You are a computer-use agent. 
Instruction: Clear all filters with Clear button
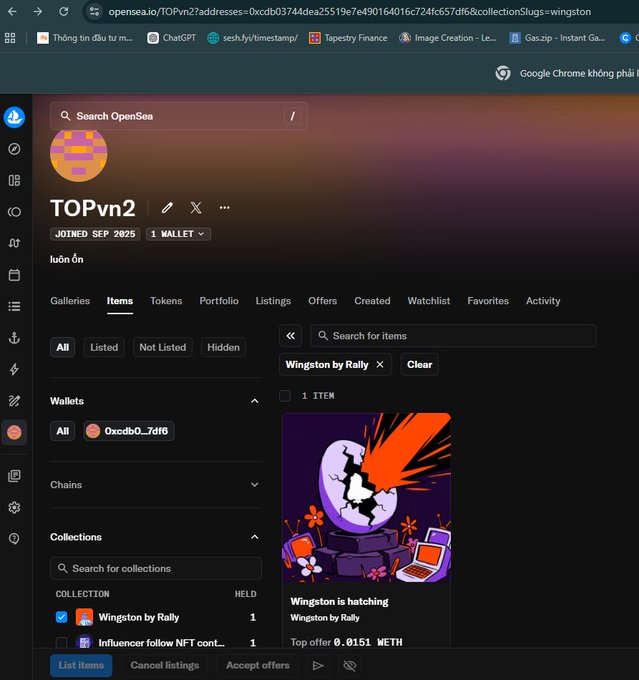click(419, 365)
